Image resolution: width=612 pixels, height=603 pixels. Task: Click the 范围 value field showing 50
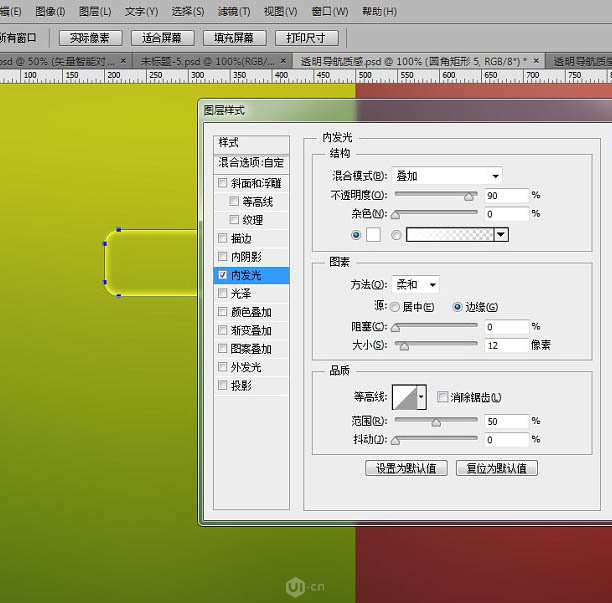(x=506, y=421)
